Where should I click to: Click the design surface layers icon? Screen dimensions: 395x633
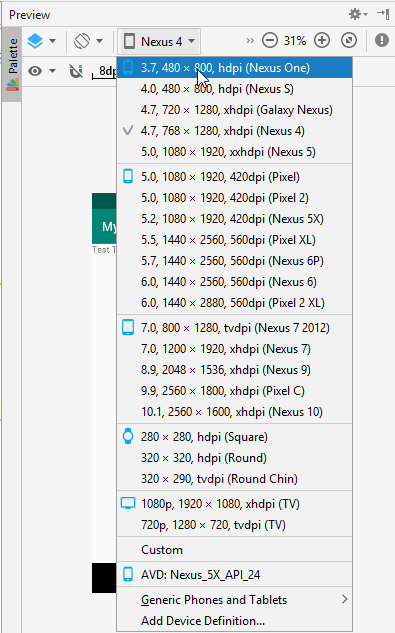click(x=35, y=41)
